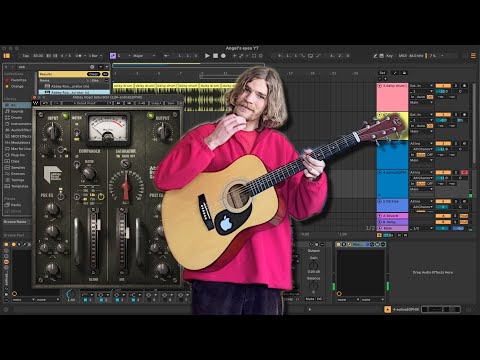The height and width of the screenshot is (360, 480).
Task: Open the orange dashboard icon at top left
Action: coord(7,56)
